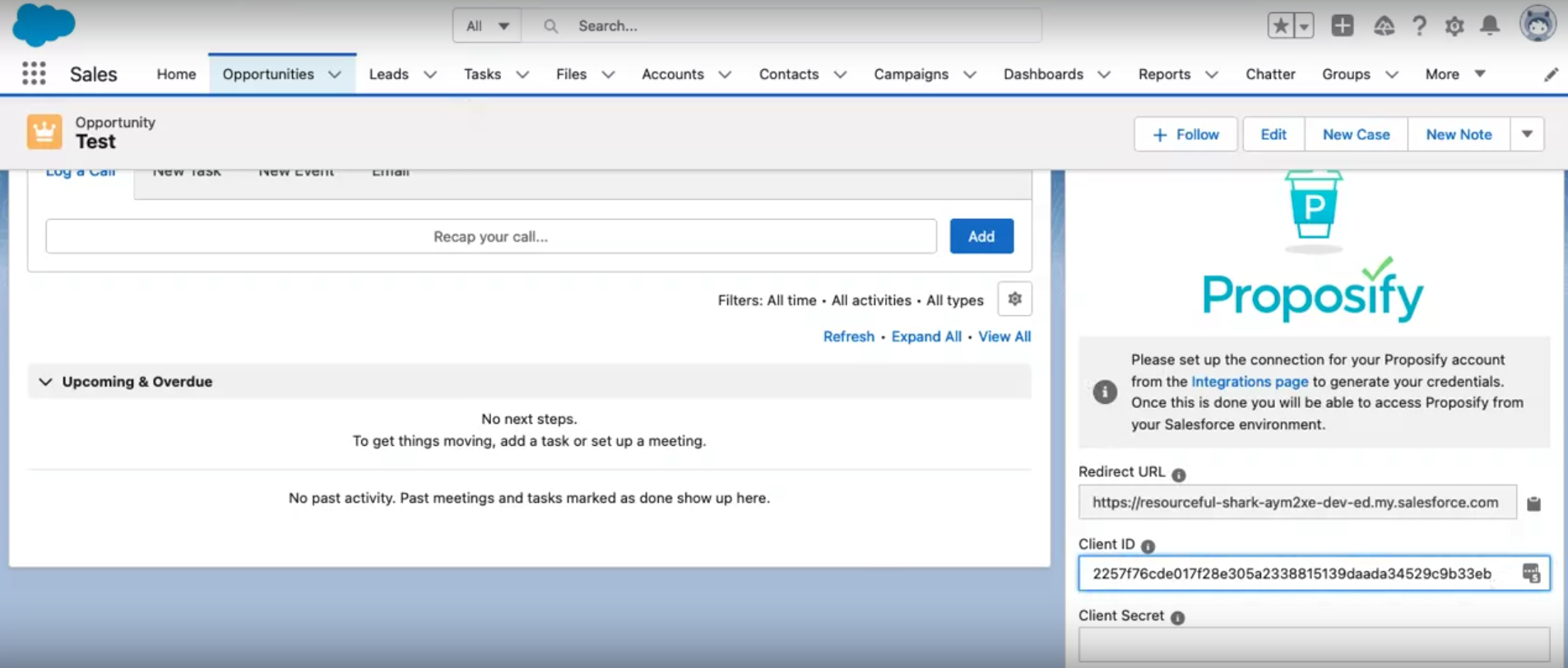The image size is (1568, 668).
Task: Open the Help question mark icon
Action: [x=1419, y=26]
